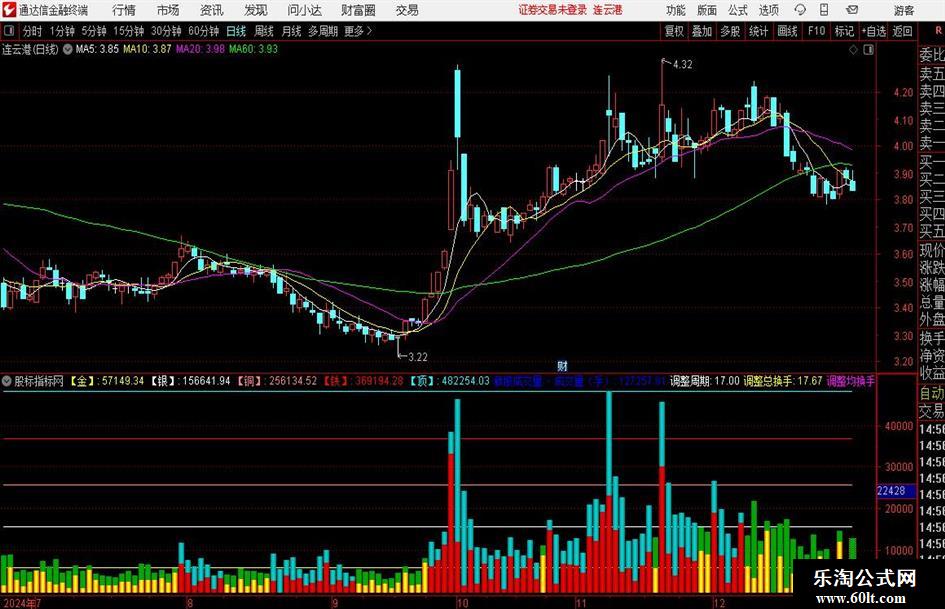
Task: Click the 复权 adjustment button
Action: 674,31
